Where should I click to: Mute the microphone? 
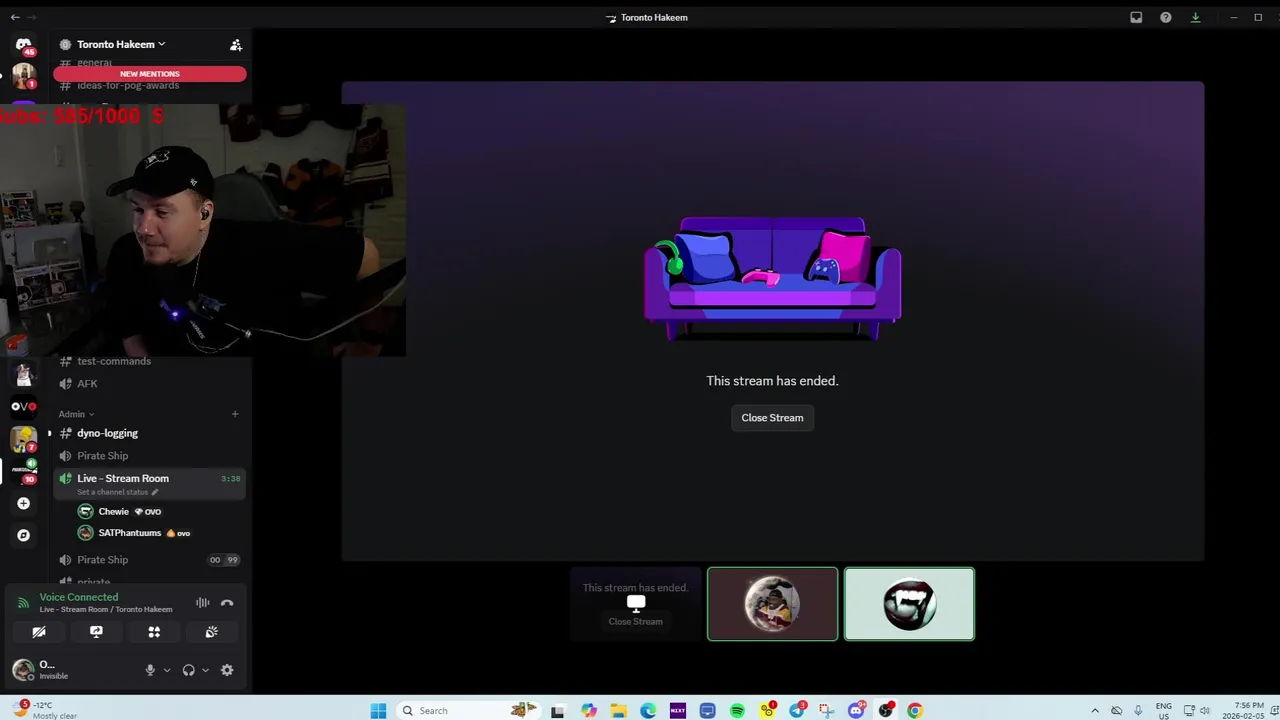click(x=150, y=670)
